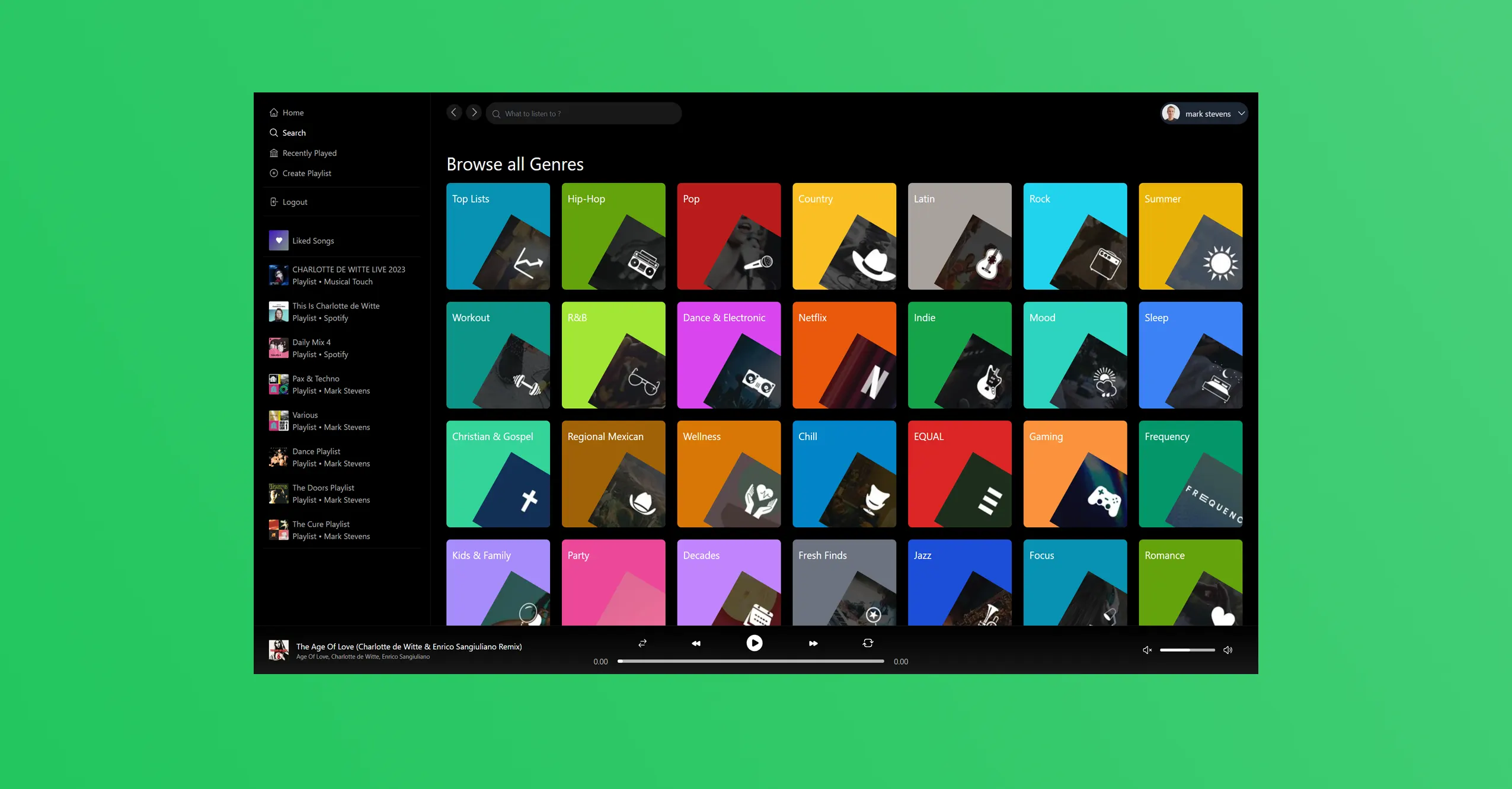
Task: Open Pop genre microphone tile
Action: pos(729,236)
